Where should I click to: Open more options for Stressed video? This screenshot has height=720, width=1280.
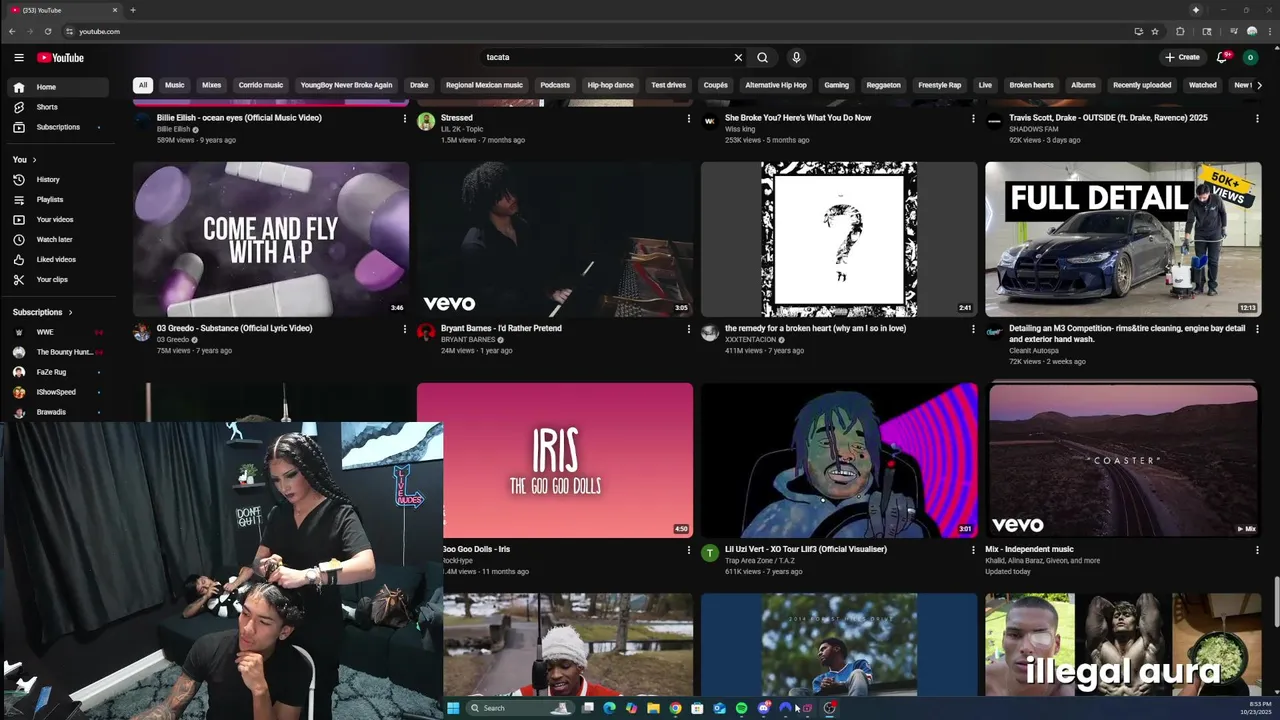(x=688, y=118)
